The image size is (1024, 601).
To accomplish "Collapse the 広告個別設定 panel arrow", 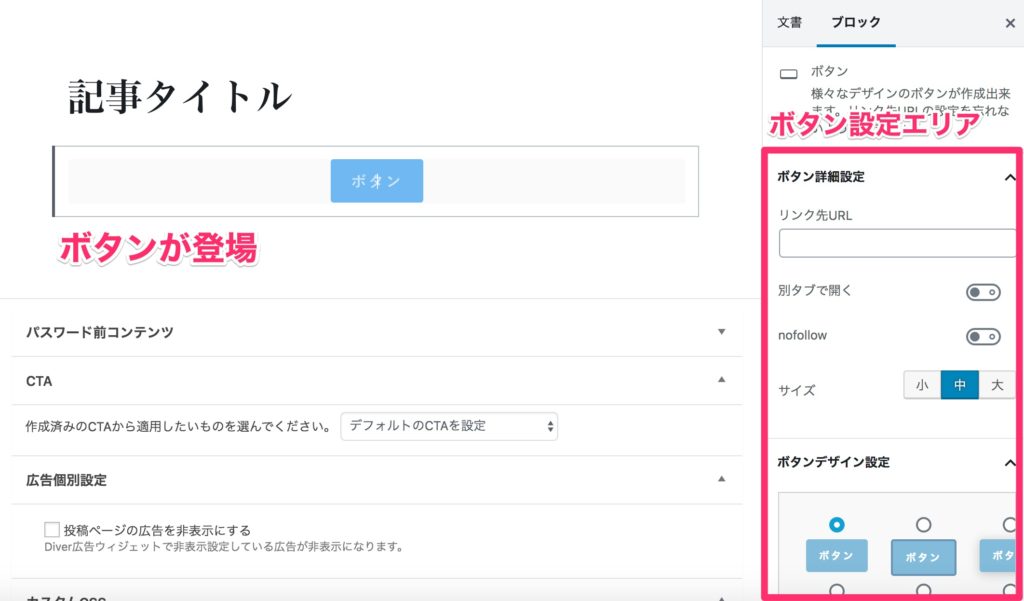I will 722,479.
